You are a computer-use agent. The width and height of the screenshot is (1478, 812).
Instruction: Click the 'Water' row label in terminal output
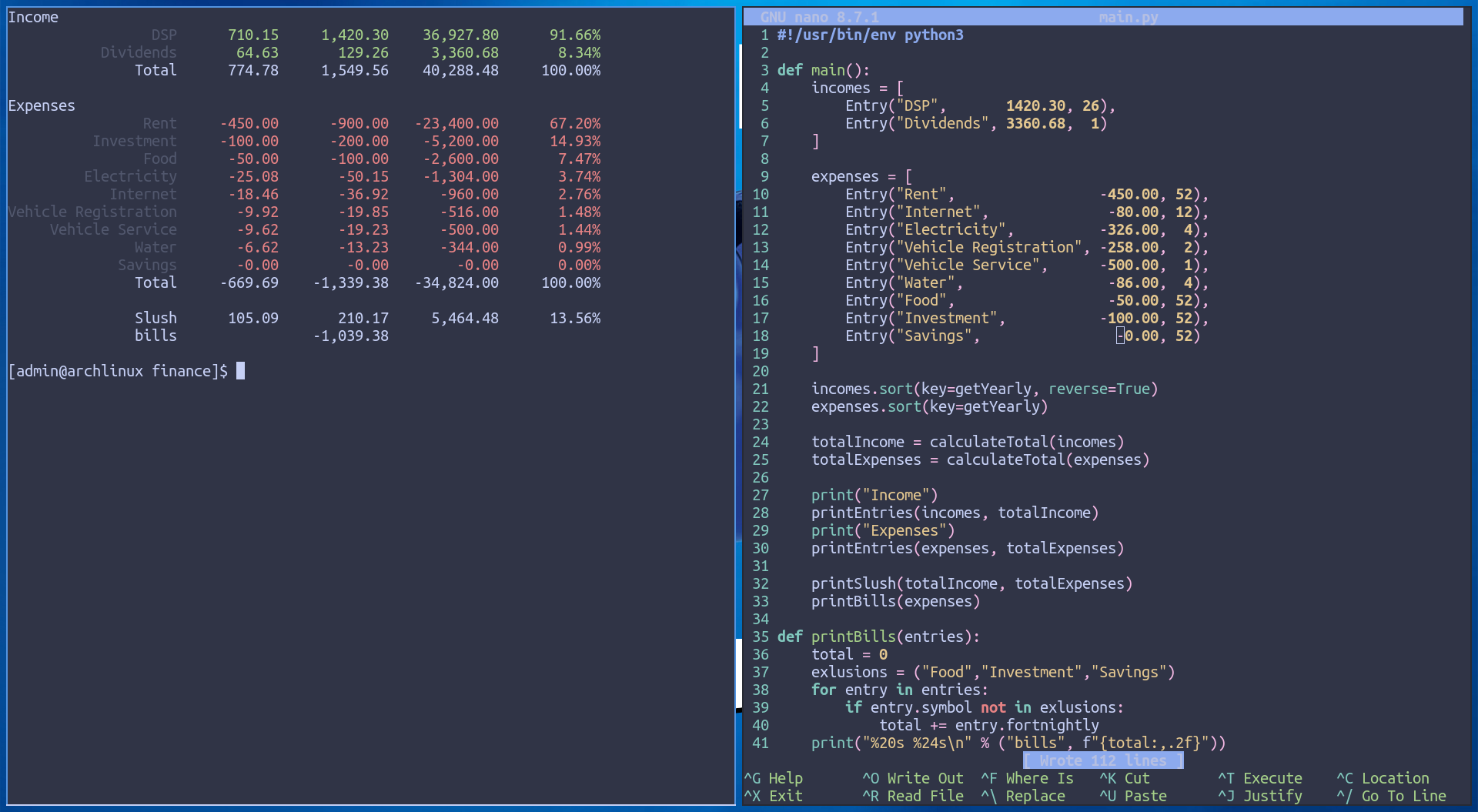(x=155, y=247)
